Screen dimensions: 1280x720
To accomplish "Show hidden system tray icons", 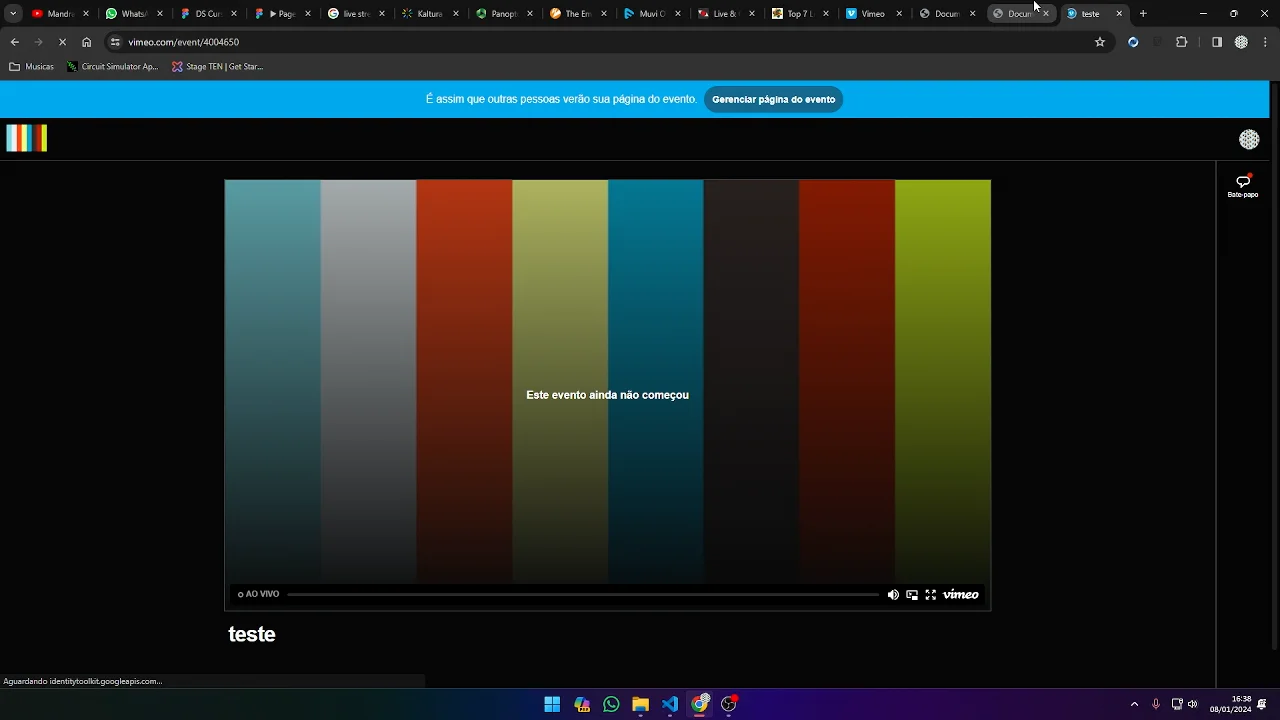I will (x=1134, y=704).
